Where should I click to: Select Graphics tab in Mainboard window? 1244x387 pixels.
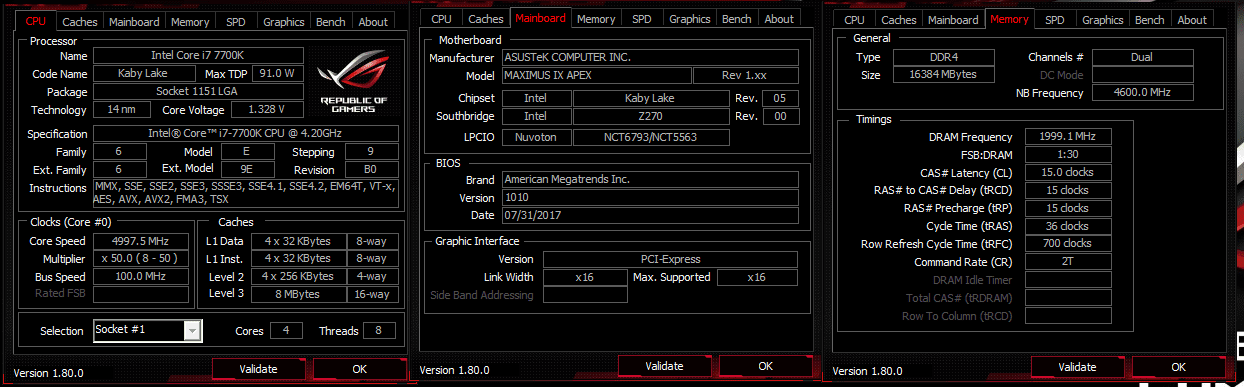[x=690, y=18]
